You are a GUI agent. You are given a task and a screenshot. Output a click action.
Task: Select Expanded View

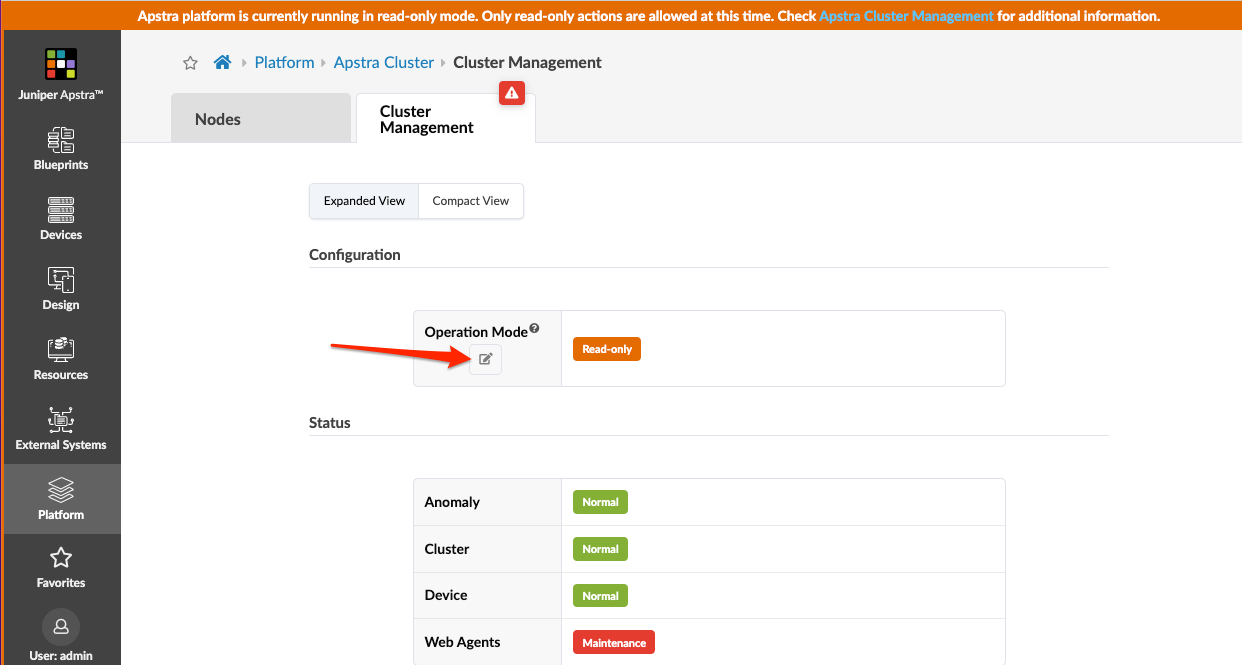pyautogui.click(x=364, y=201)
